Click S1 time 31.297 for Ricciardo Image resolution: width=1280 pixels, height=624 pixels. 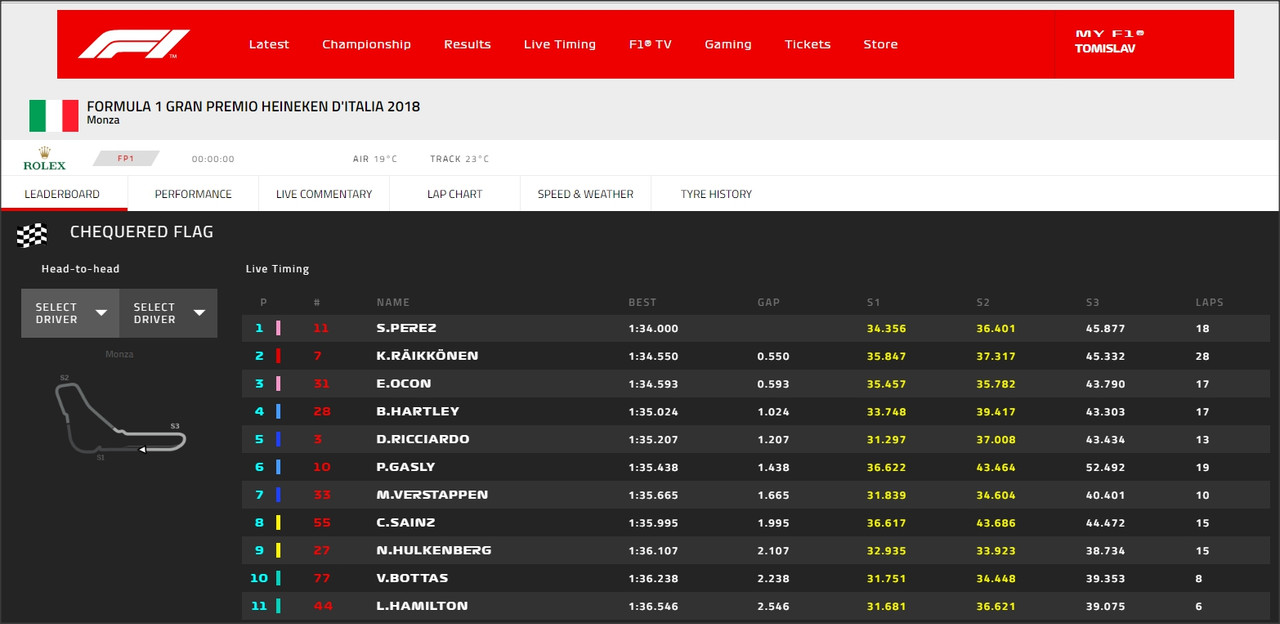click(886, 439)
